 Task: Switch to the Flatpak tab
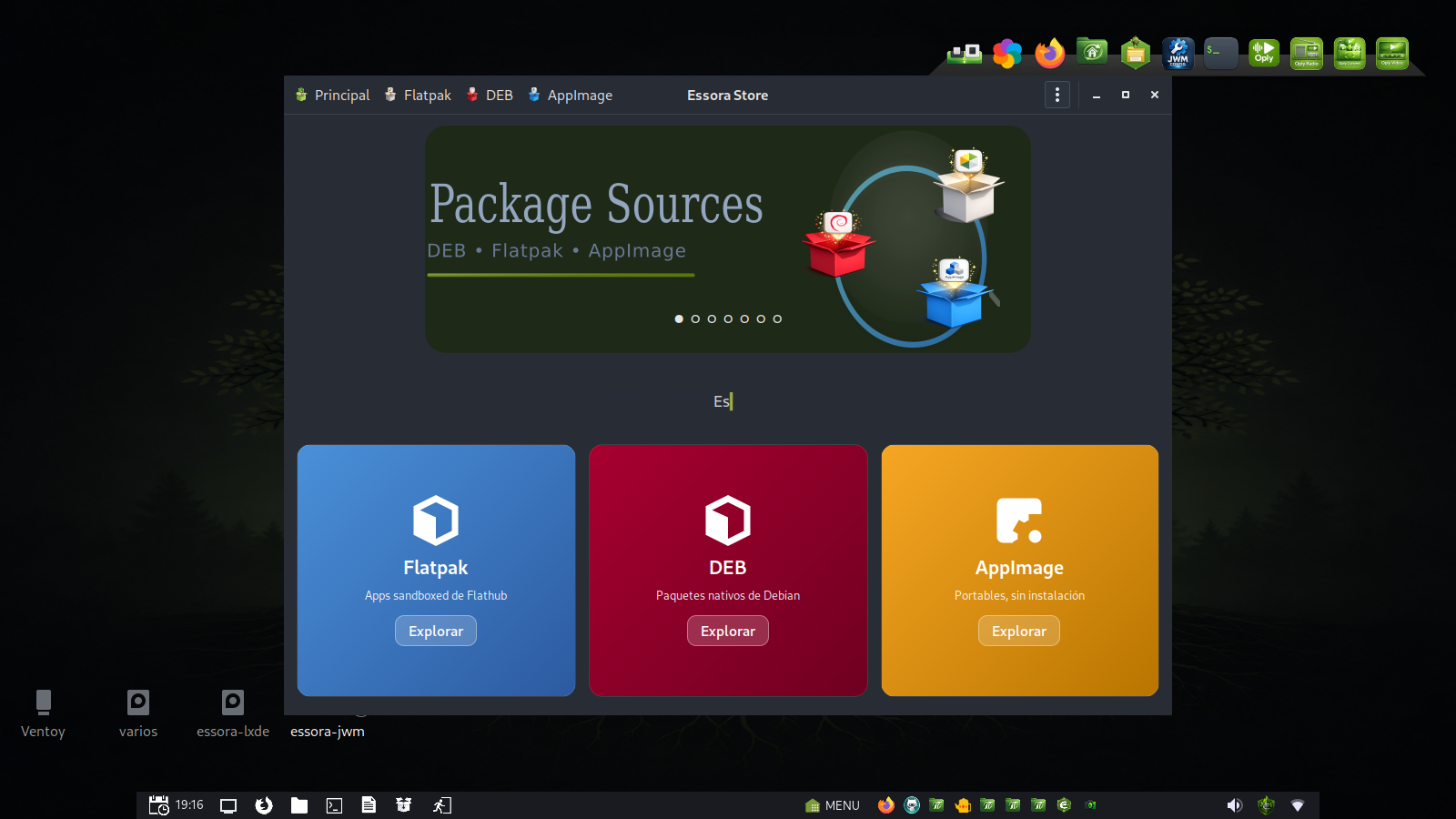417,95
